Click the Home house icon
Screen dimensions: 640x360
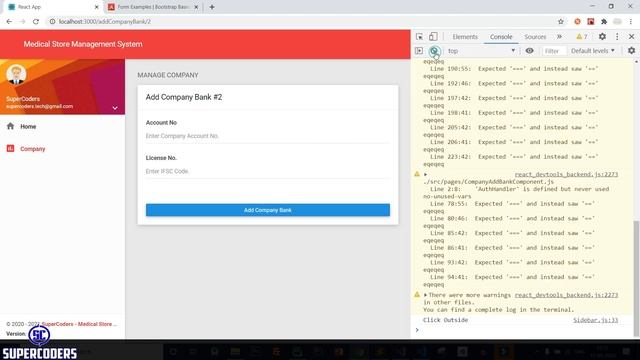pos(10,126)
